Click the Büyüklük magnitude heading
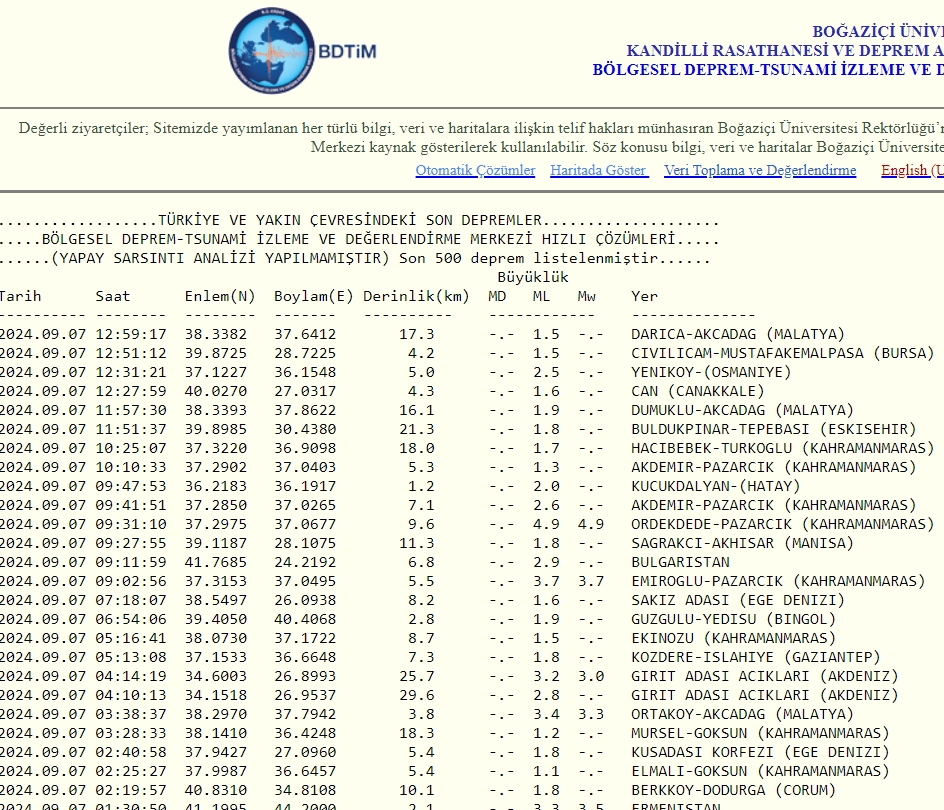This screenshot has width=944, height=810. [533, 277]
